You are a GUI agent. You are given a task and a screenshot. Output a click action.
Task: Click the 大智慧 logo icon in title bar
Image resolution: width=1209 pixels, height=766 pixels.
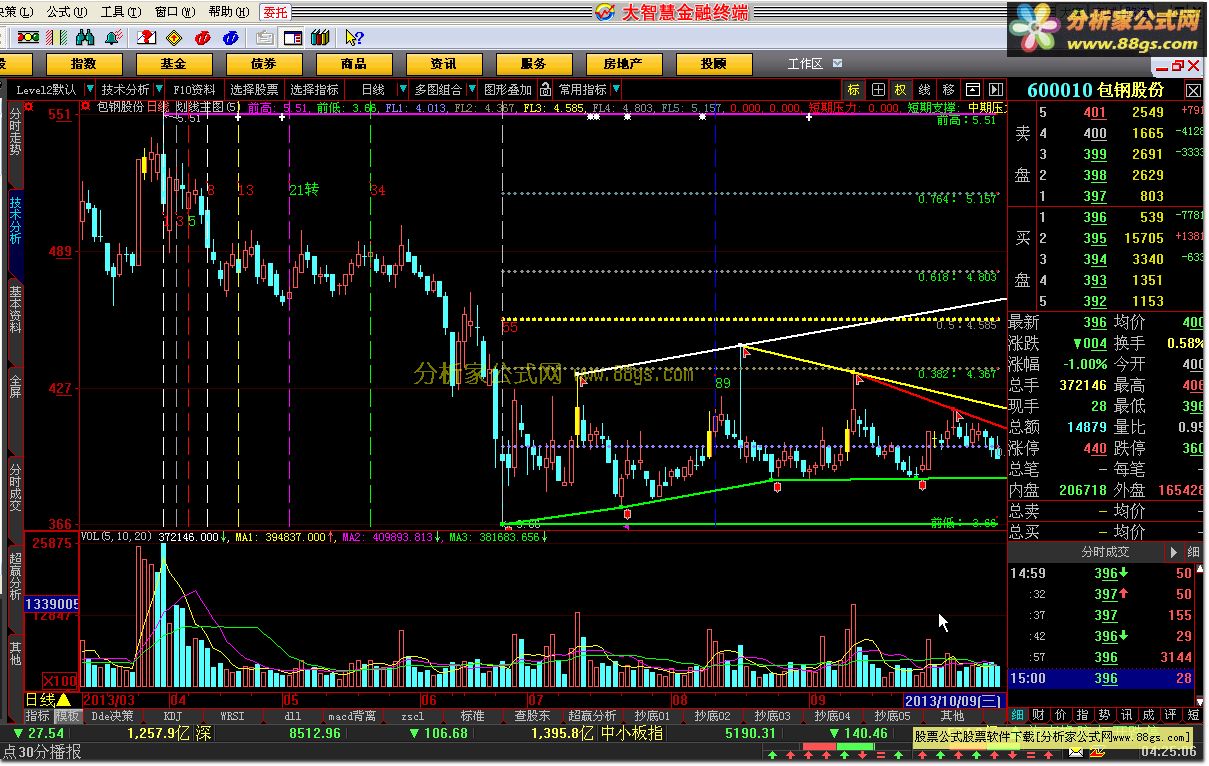pos(605,11)
